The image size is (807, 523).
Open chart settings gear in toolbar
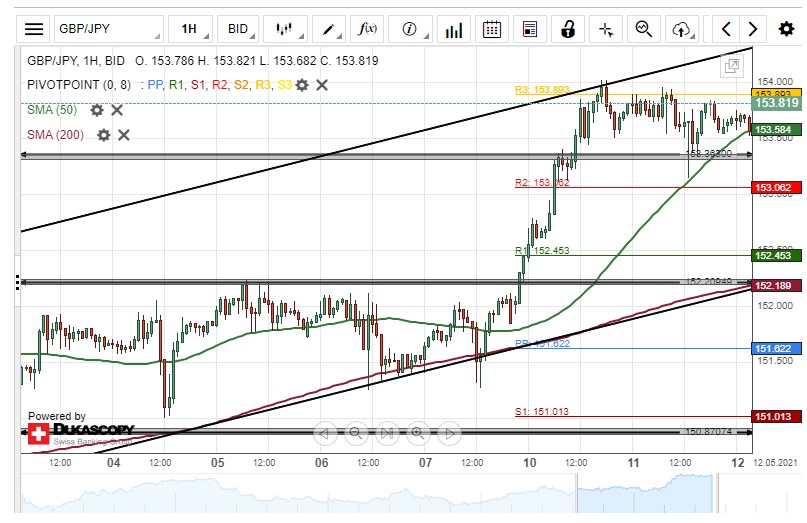(786, 29)
